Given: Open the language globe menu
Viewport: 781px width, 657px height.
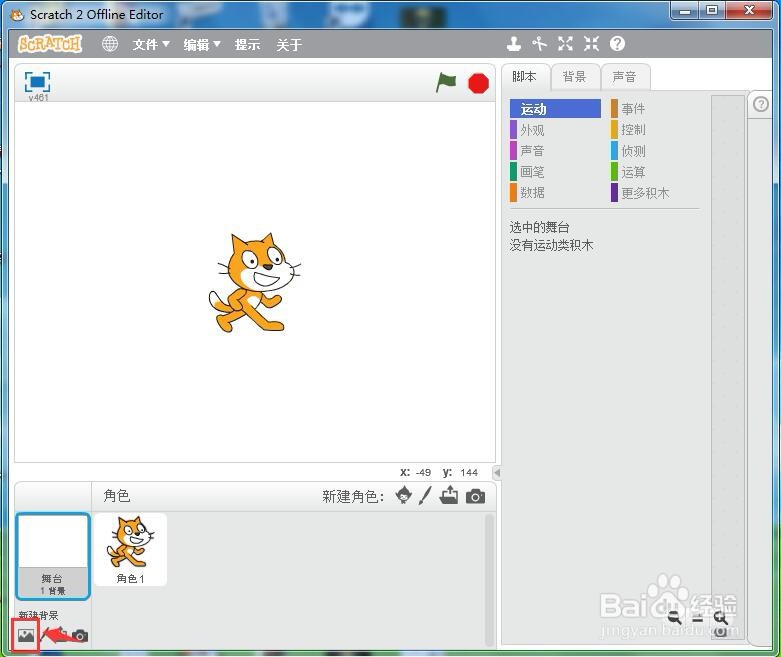Looking at the screenshot, I should 110,44.
